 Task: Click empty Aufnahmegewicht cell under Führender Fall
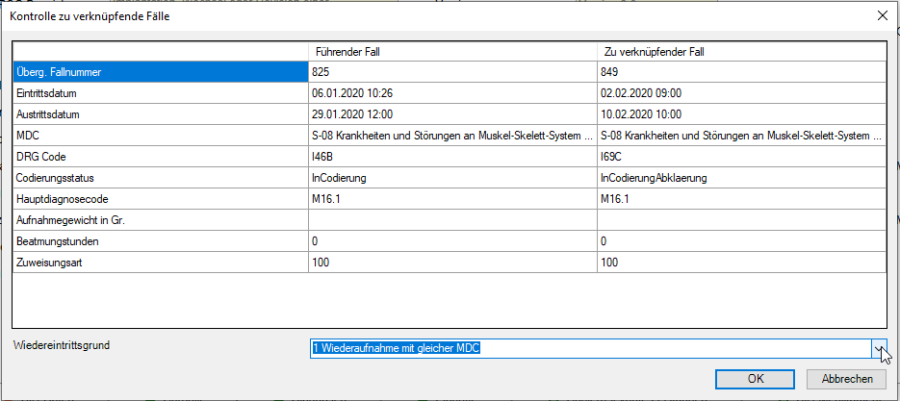pos(452,220)
